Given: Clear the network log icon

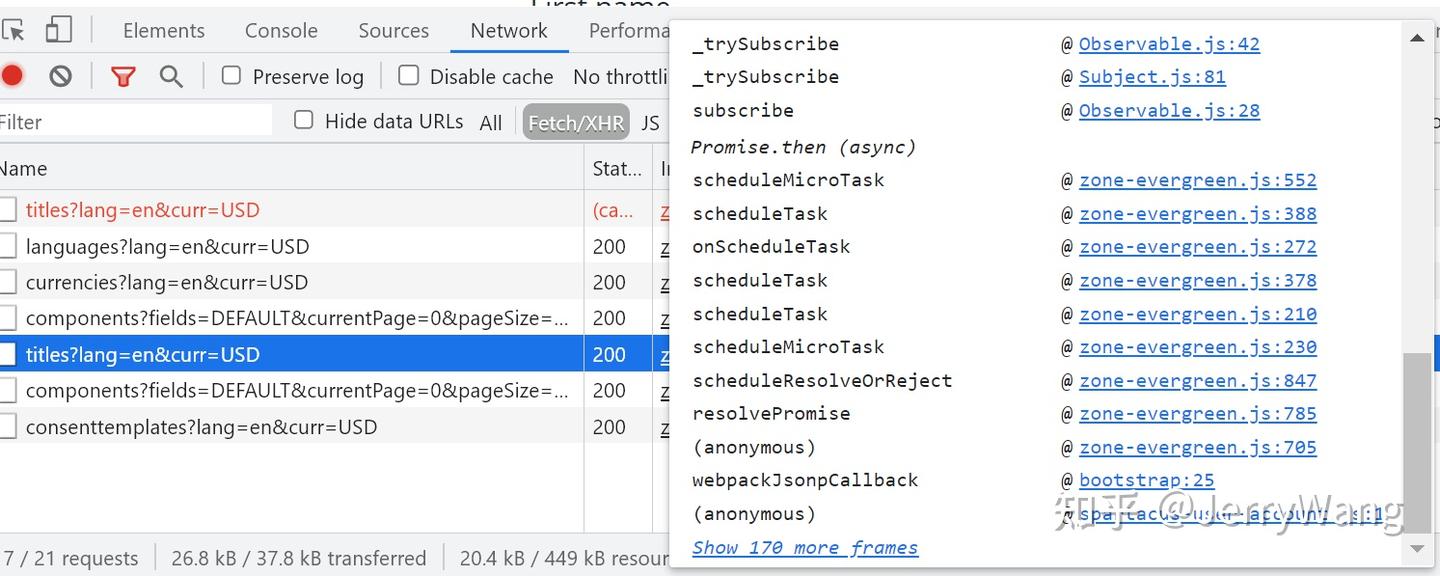Looking at the screenshot, I should coord(61,76).
